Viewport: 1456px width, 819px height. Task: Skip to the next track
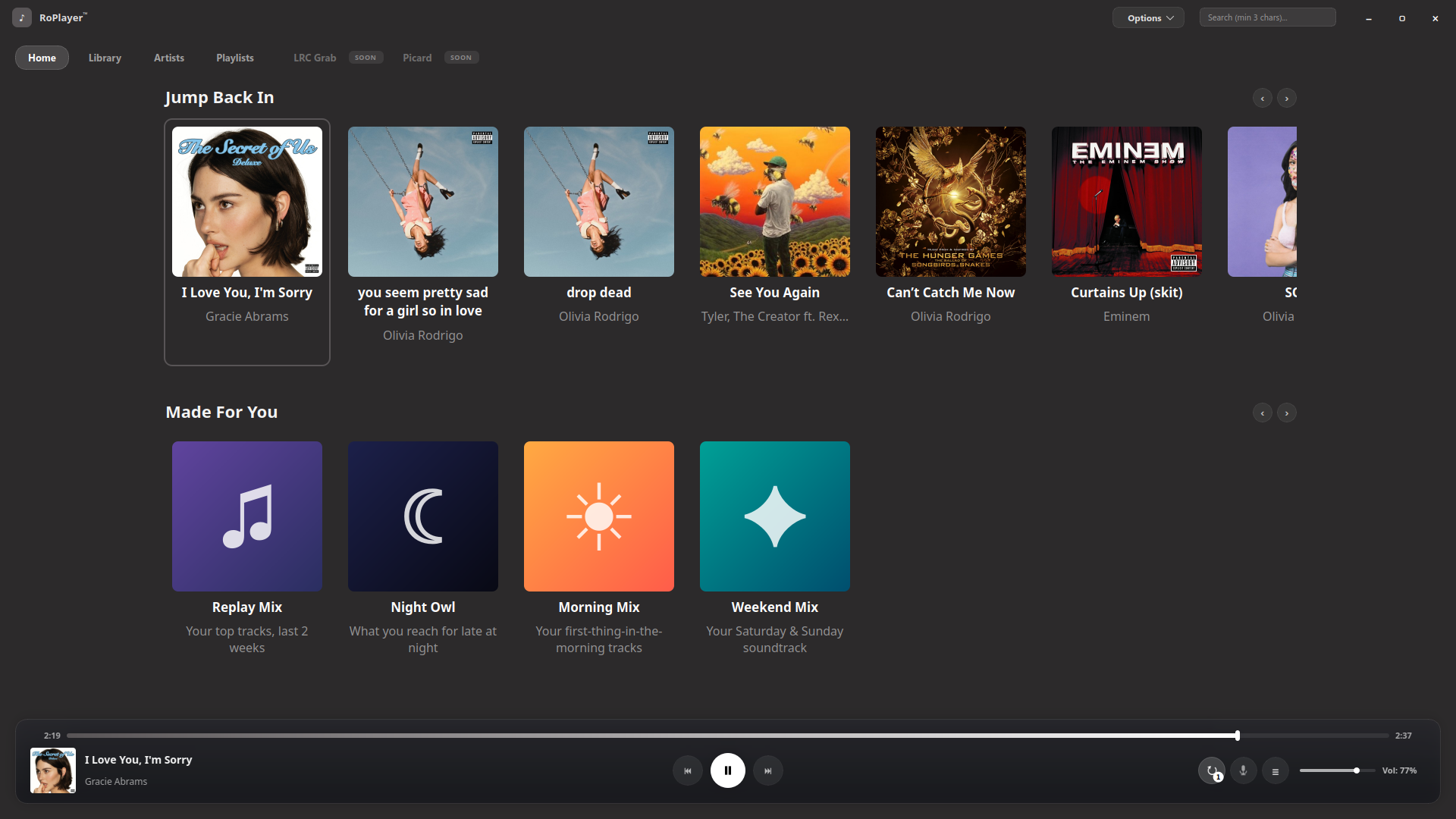click(767, 770)
